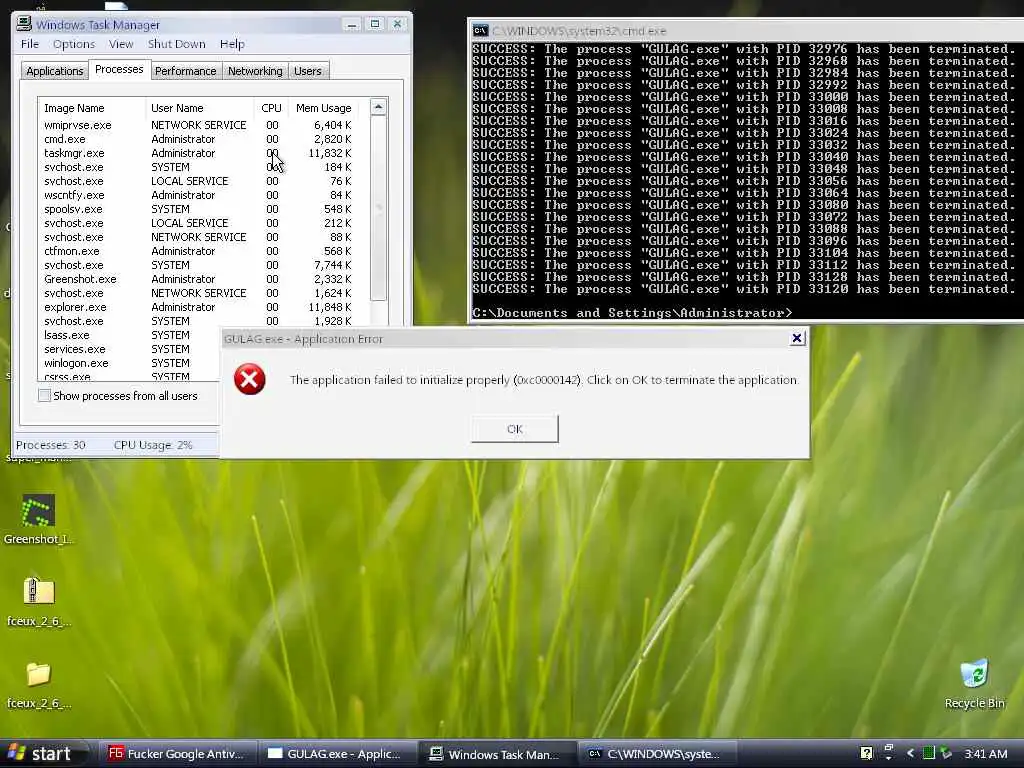Open the Shut Down menu in Task Manager
The width and height of the screenshot is (1024, 768).
[176, 44]
